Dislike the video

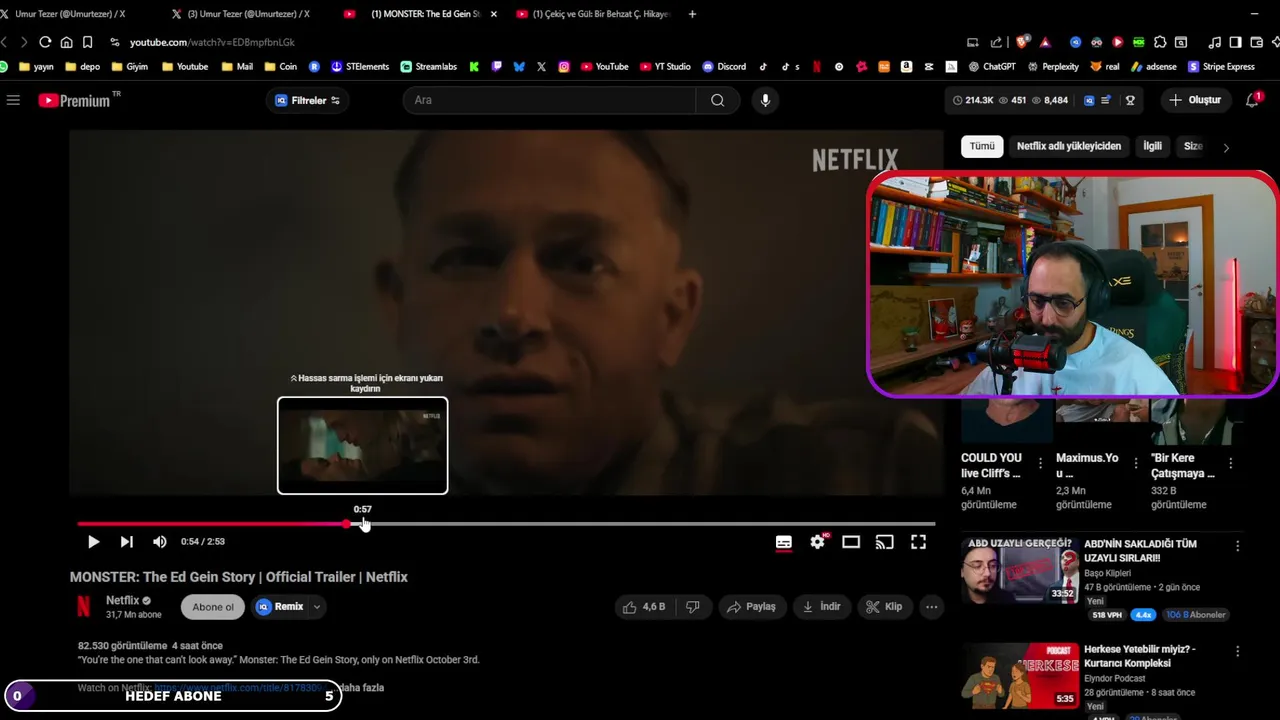point(692,607)
